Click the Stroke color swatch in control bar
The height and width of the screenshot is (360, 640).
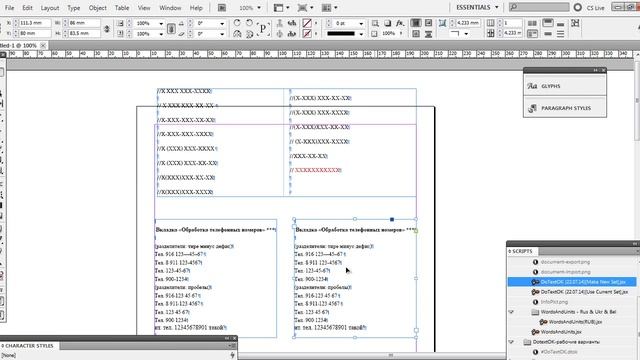307,34
